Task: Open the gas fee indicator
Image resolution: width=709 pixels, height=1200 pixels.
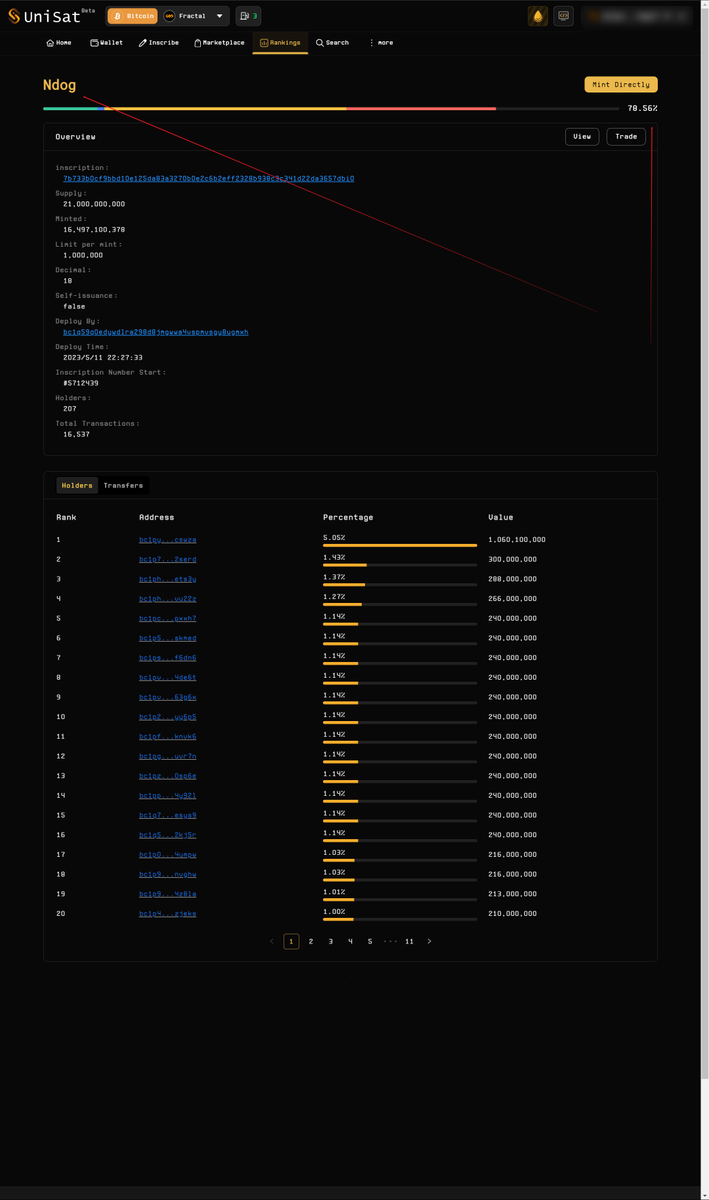Action: point(249,16)
